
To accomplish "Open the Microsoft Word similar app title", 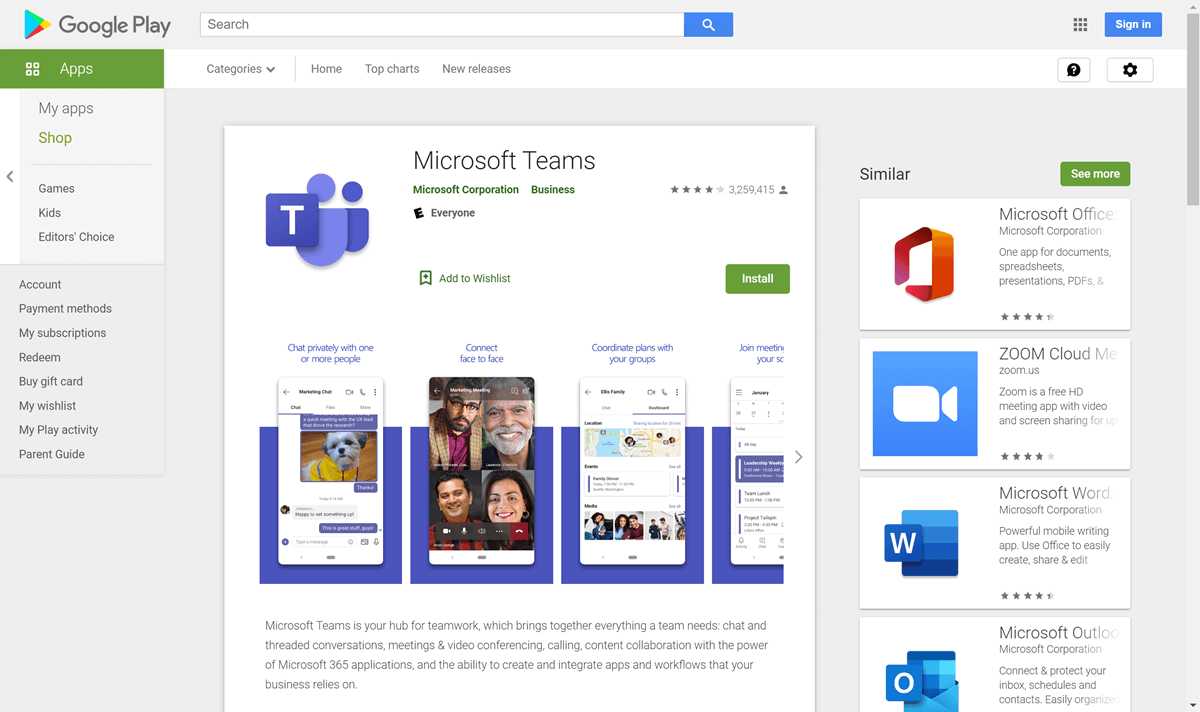I will [x=1056, y=493].
